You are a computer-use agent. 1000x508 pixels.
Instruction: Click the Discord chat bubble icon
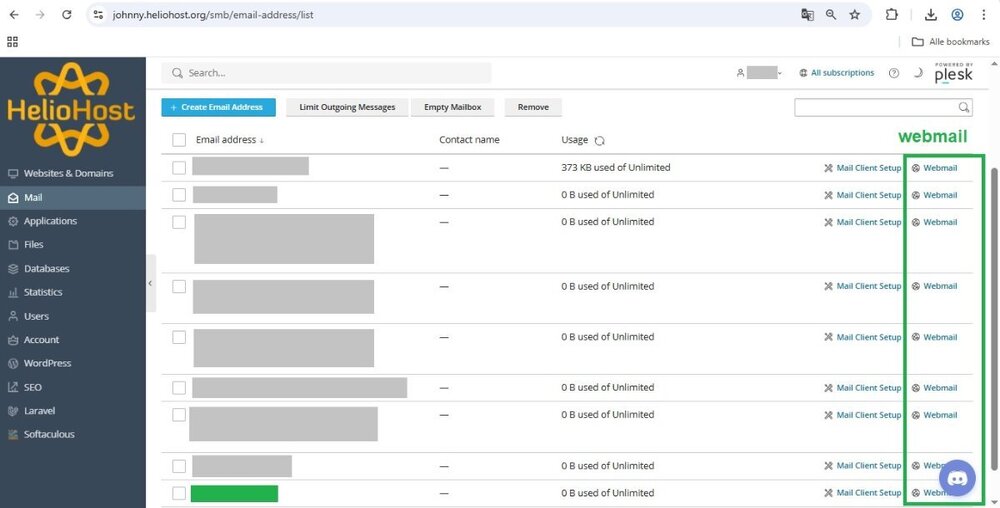957,478
